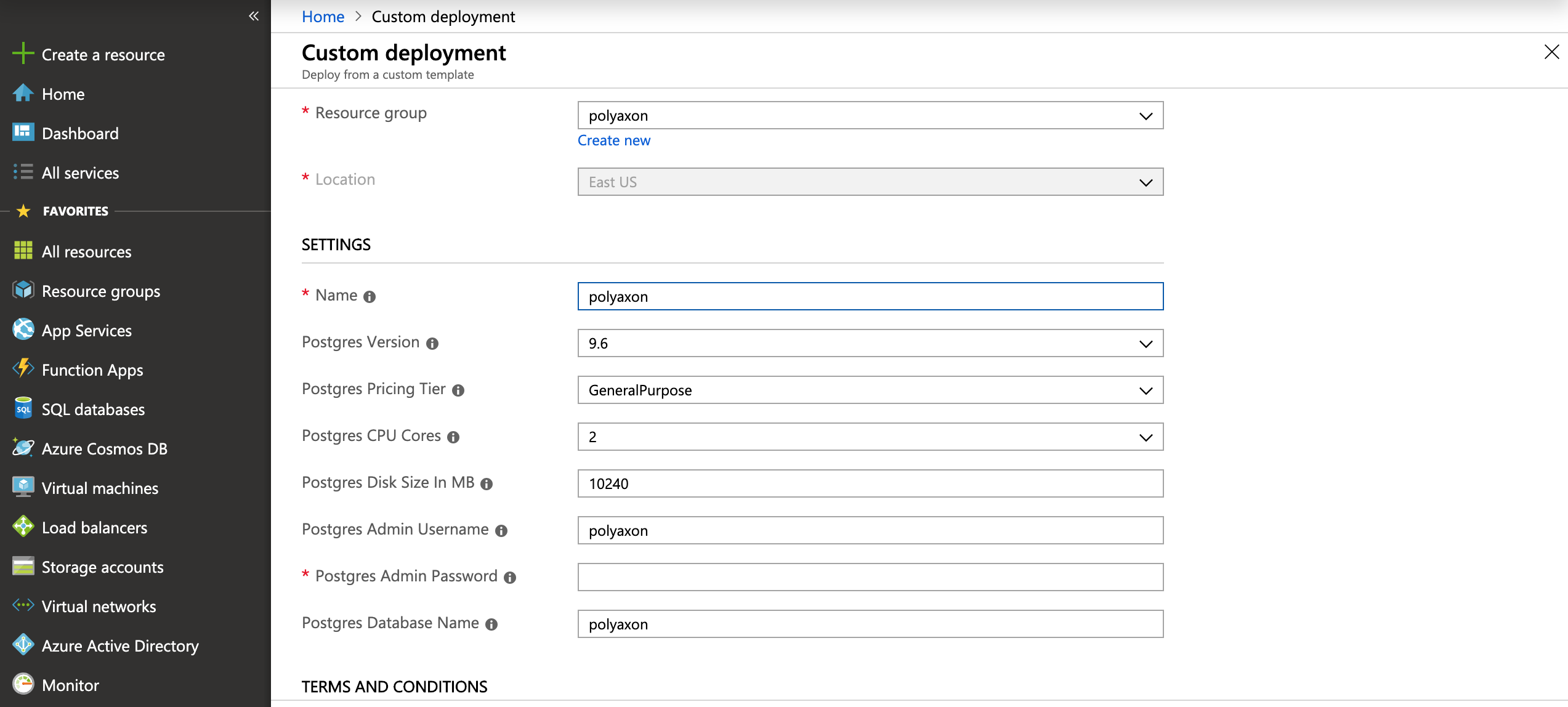Open All services in the sidebar
The width and height of the screenshot is (1568, 707).
(80, 172)
